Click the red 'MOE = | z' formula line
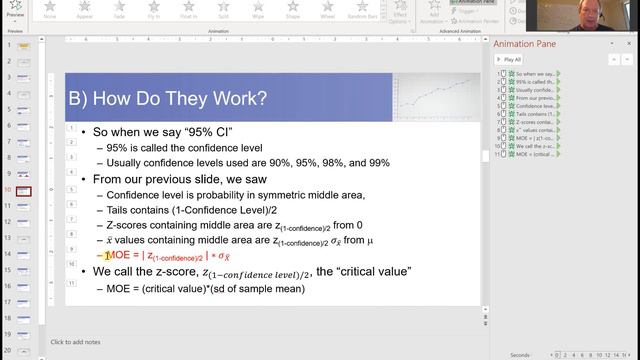Viewport: 640px width, 360px height. (x=168, y=256)
